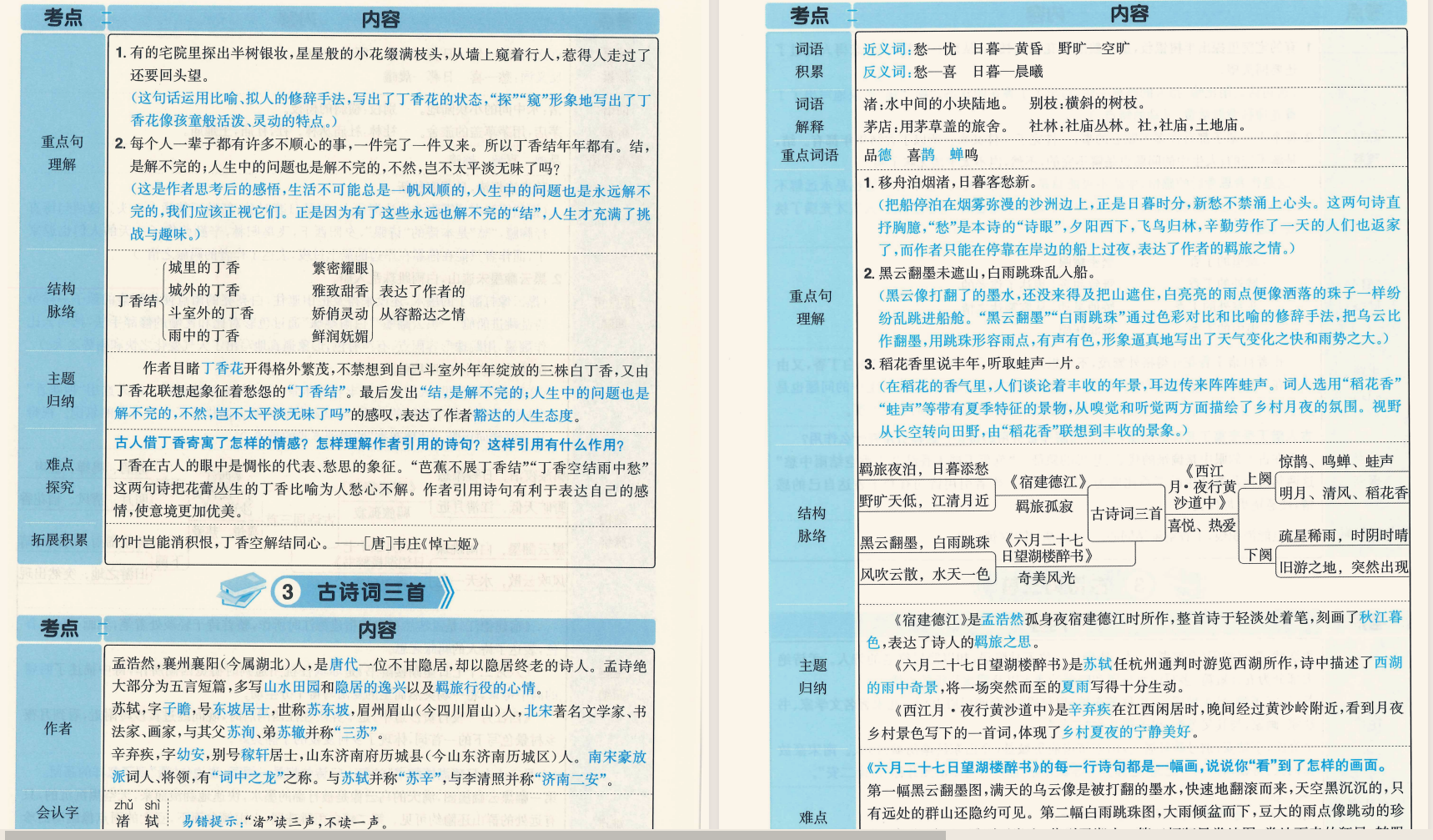
Task: Click 城里的丁香 in the structure diagram
Action: (204, 268)
